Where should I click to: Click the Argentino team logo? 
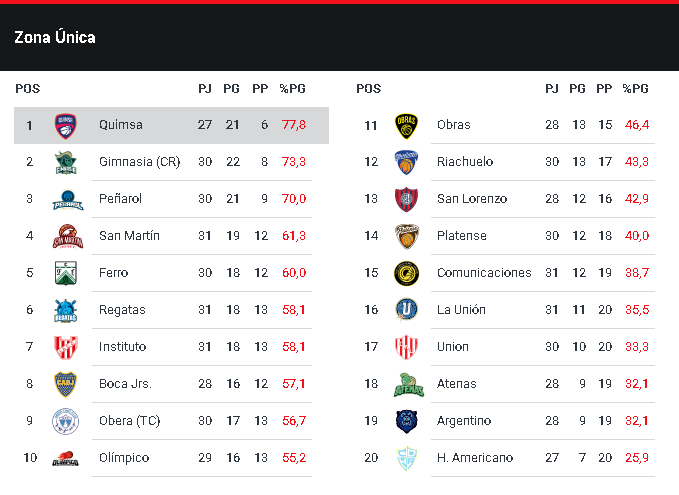(x=406, y=421)
